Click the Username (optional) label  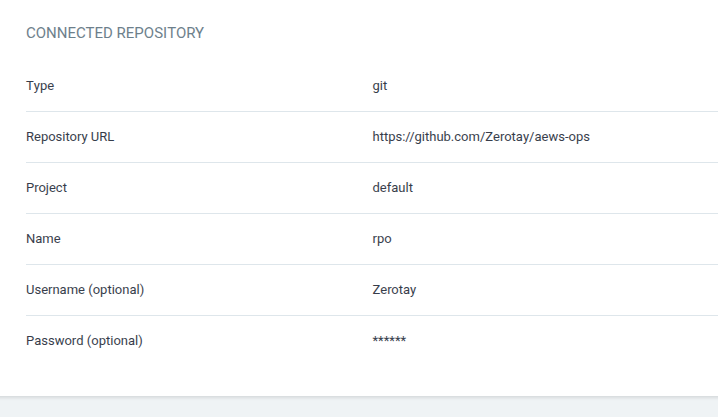coord(85,290)
